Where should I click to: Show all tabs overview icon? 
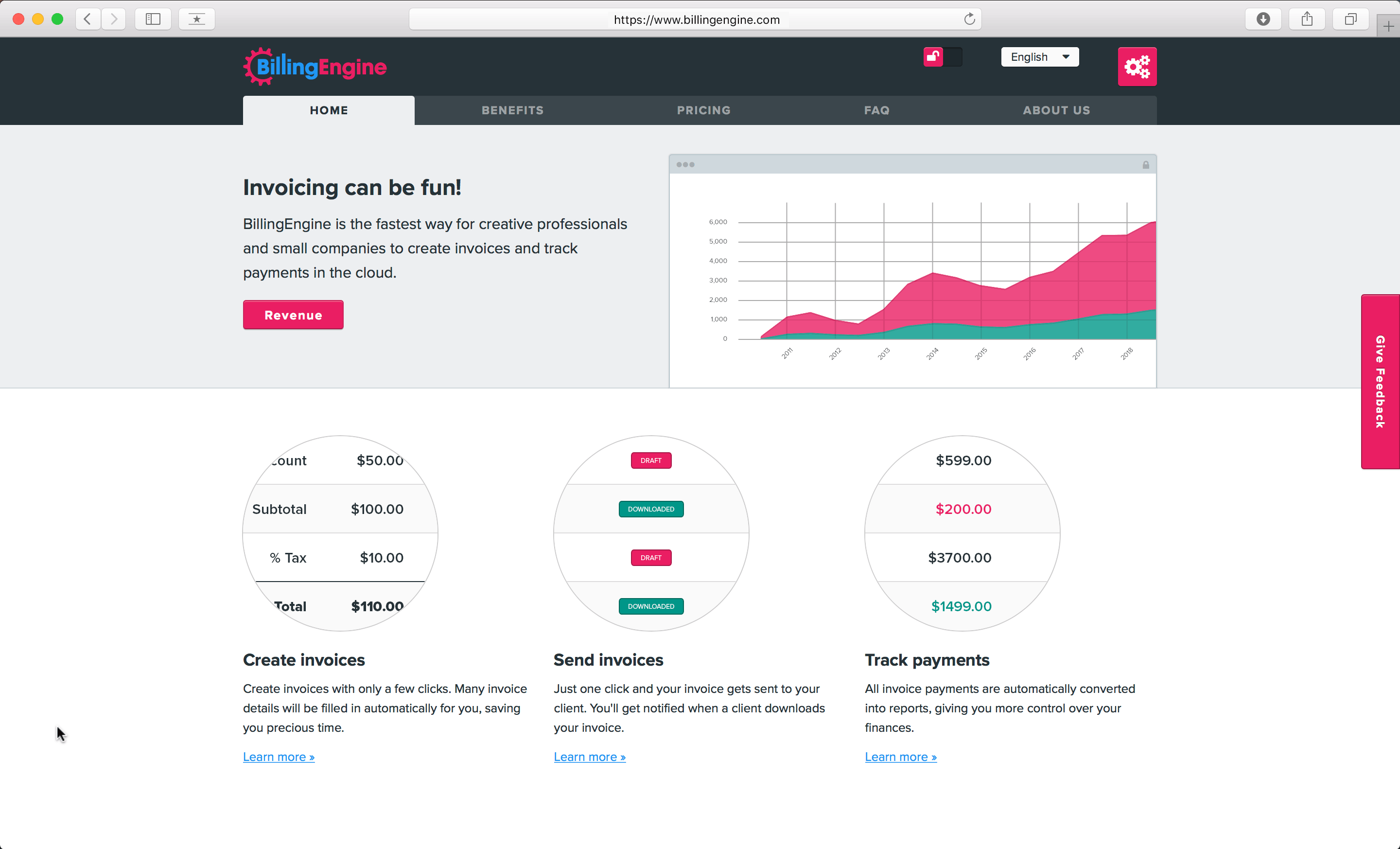coord(1350,19)
